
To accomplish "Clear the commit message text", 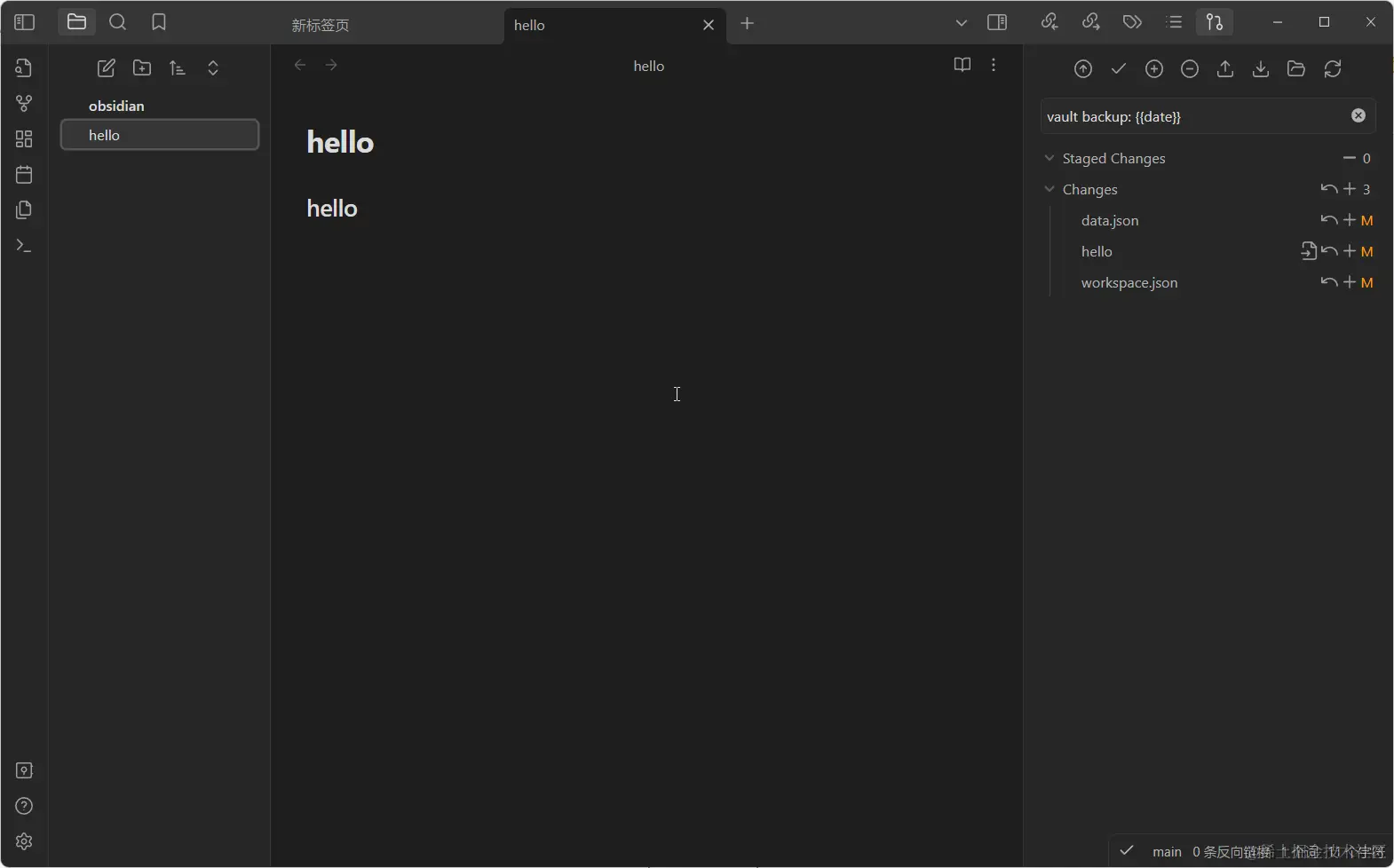I will point(1358,115).
